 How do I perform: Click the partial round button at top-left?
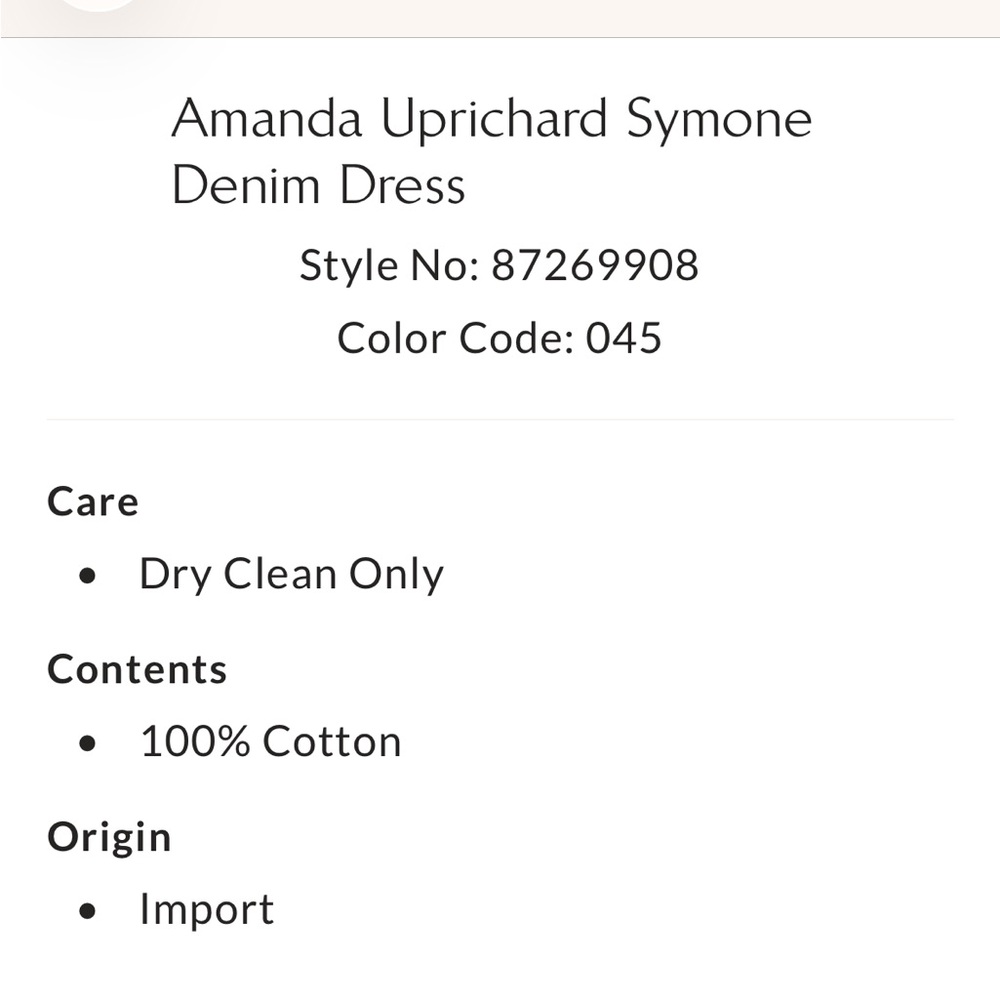pos(98,5)
